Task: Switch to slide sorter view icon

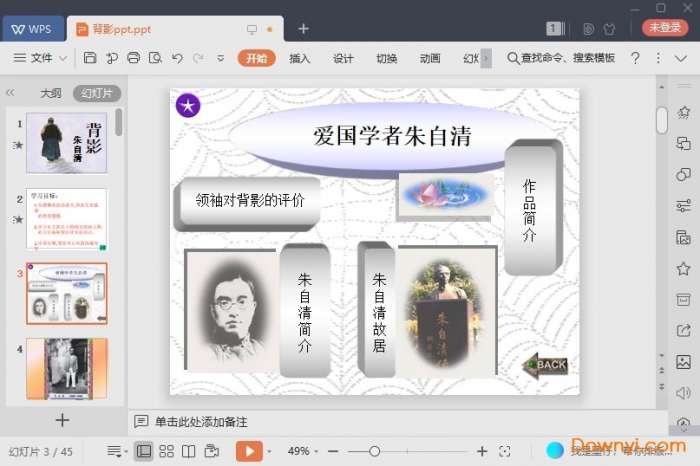Action: (167, 451)
